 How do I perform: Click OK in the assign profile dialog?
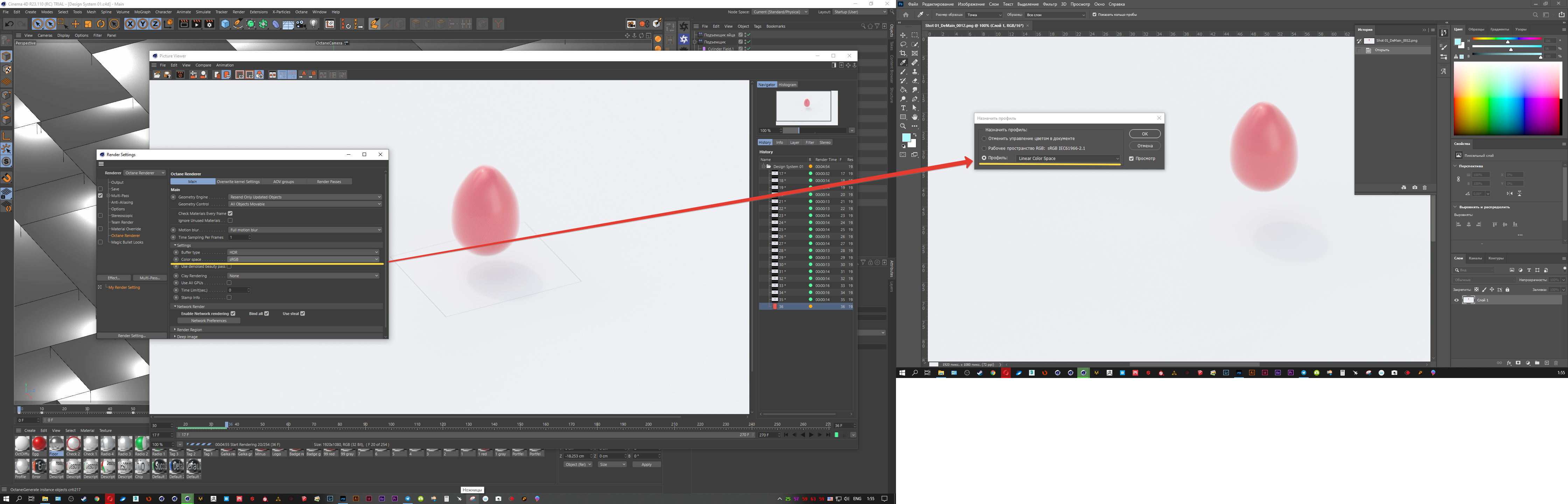[x=1144, y=134]
